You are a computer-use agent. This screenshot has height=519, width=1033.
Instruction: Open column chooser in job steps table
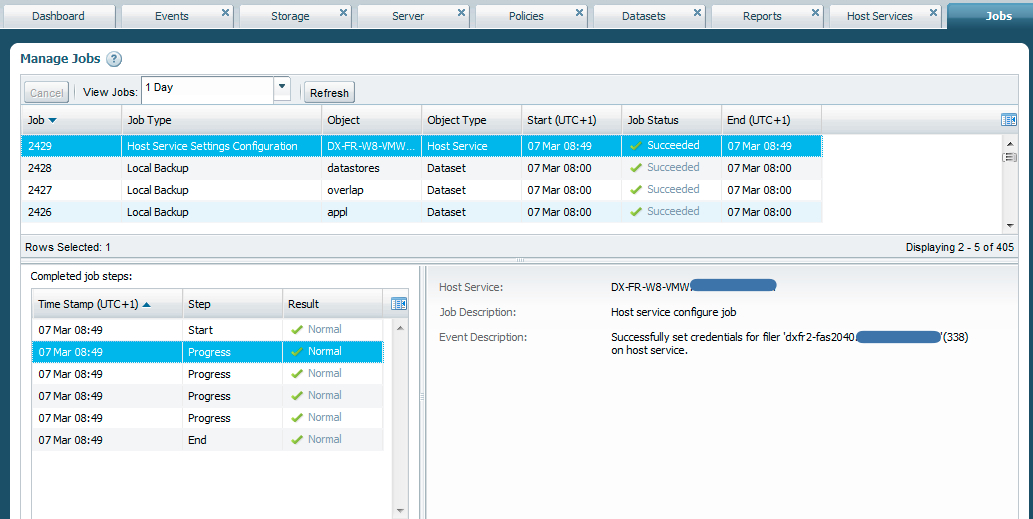399,304
